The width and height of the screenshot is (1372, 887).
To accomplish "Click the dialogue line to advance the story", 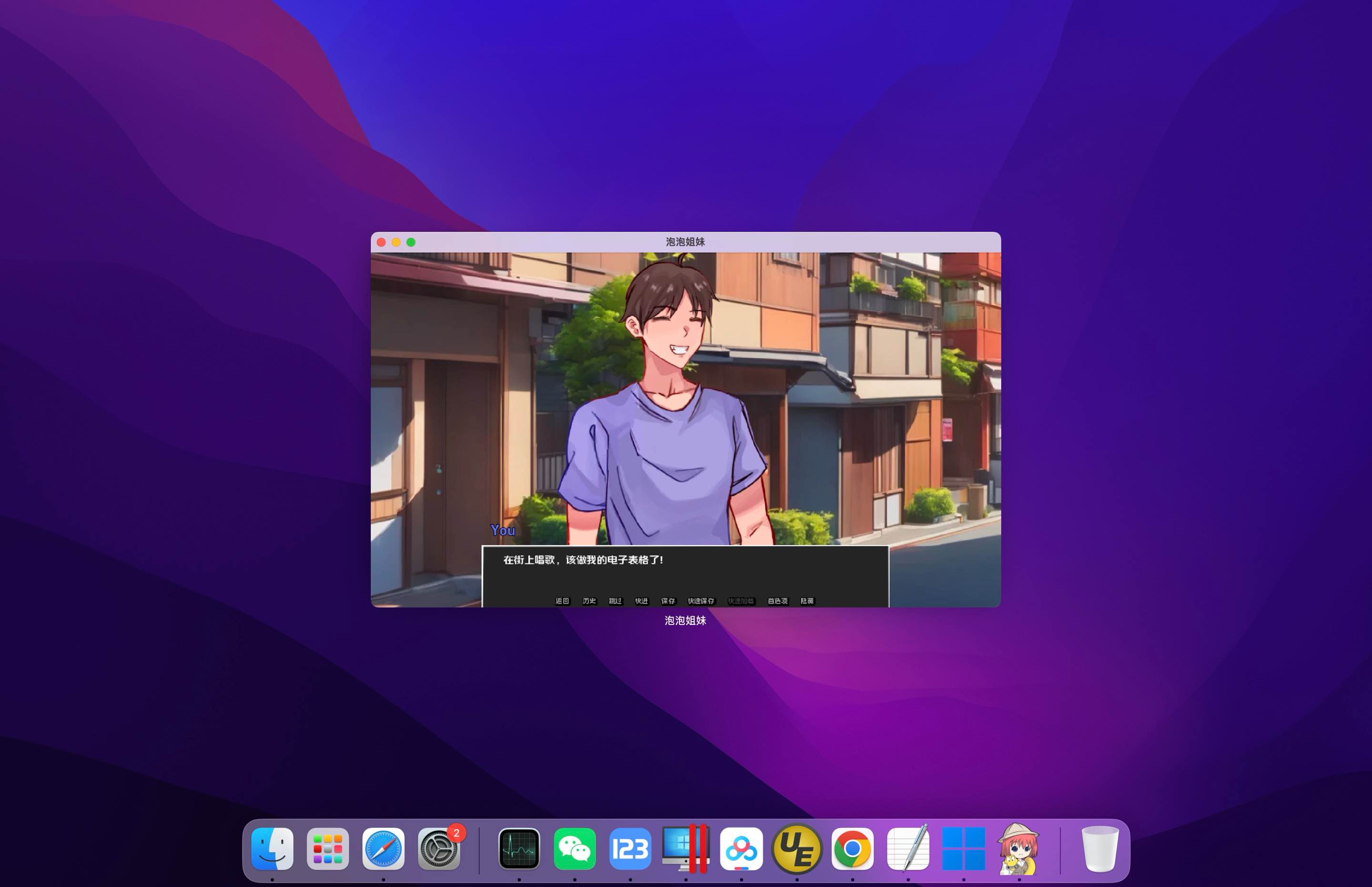I will (x=583, y=560).
